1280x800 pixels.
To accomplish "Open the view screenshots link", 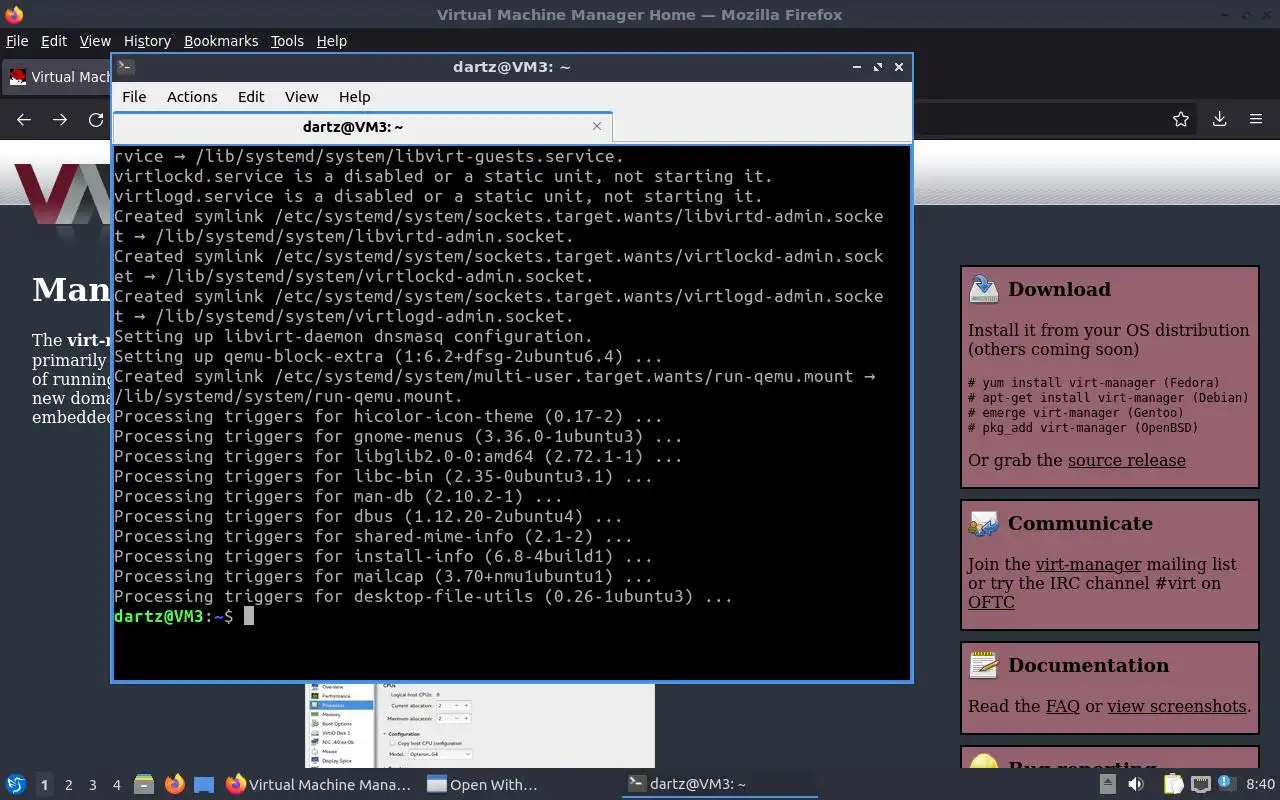I will pos(1177,706).
